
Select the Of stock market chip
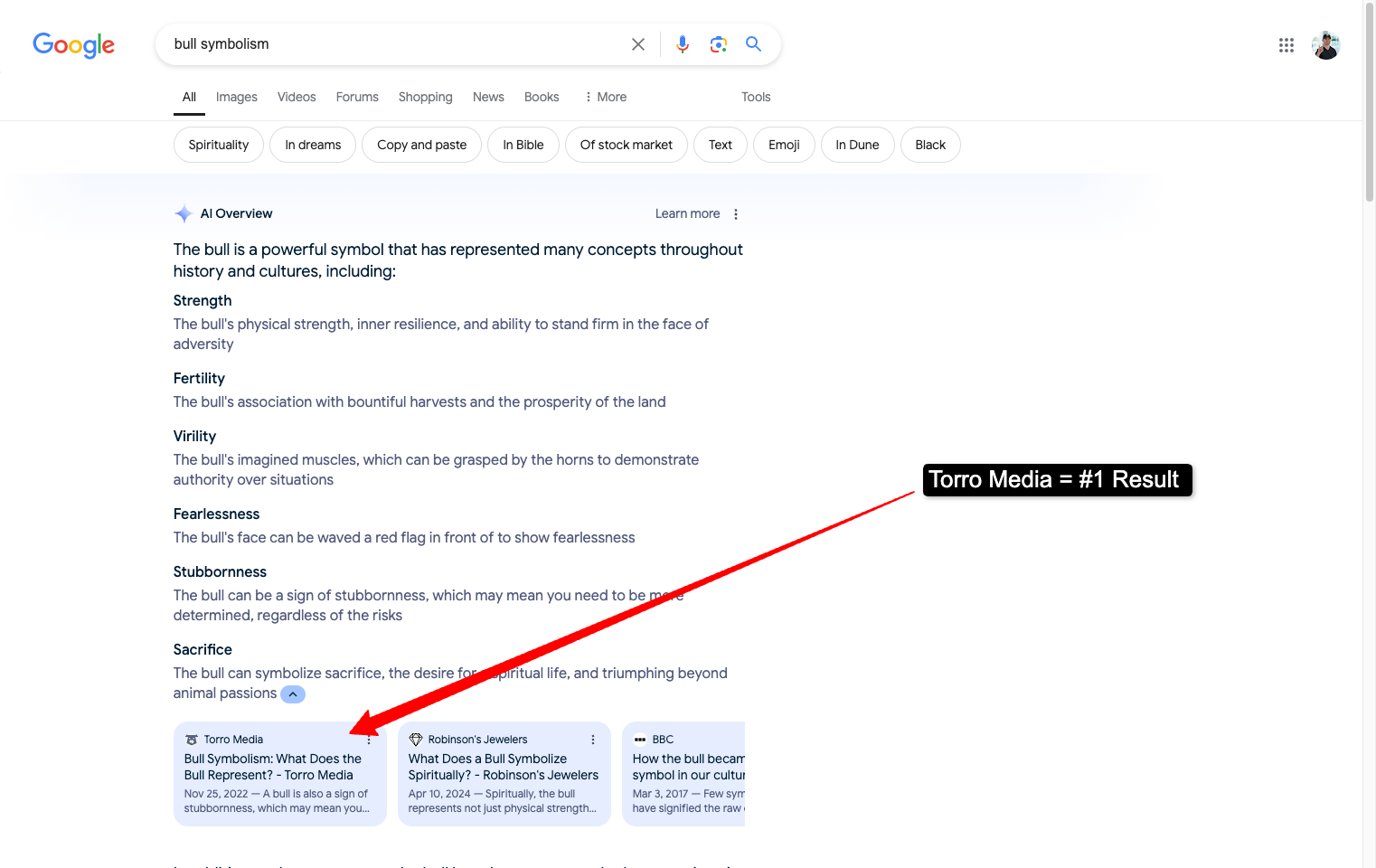pos(627,145)
